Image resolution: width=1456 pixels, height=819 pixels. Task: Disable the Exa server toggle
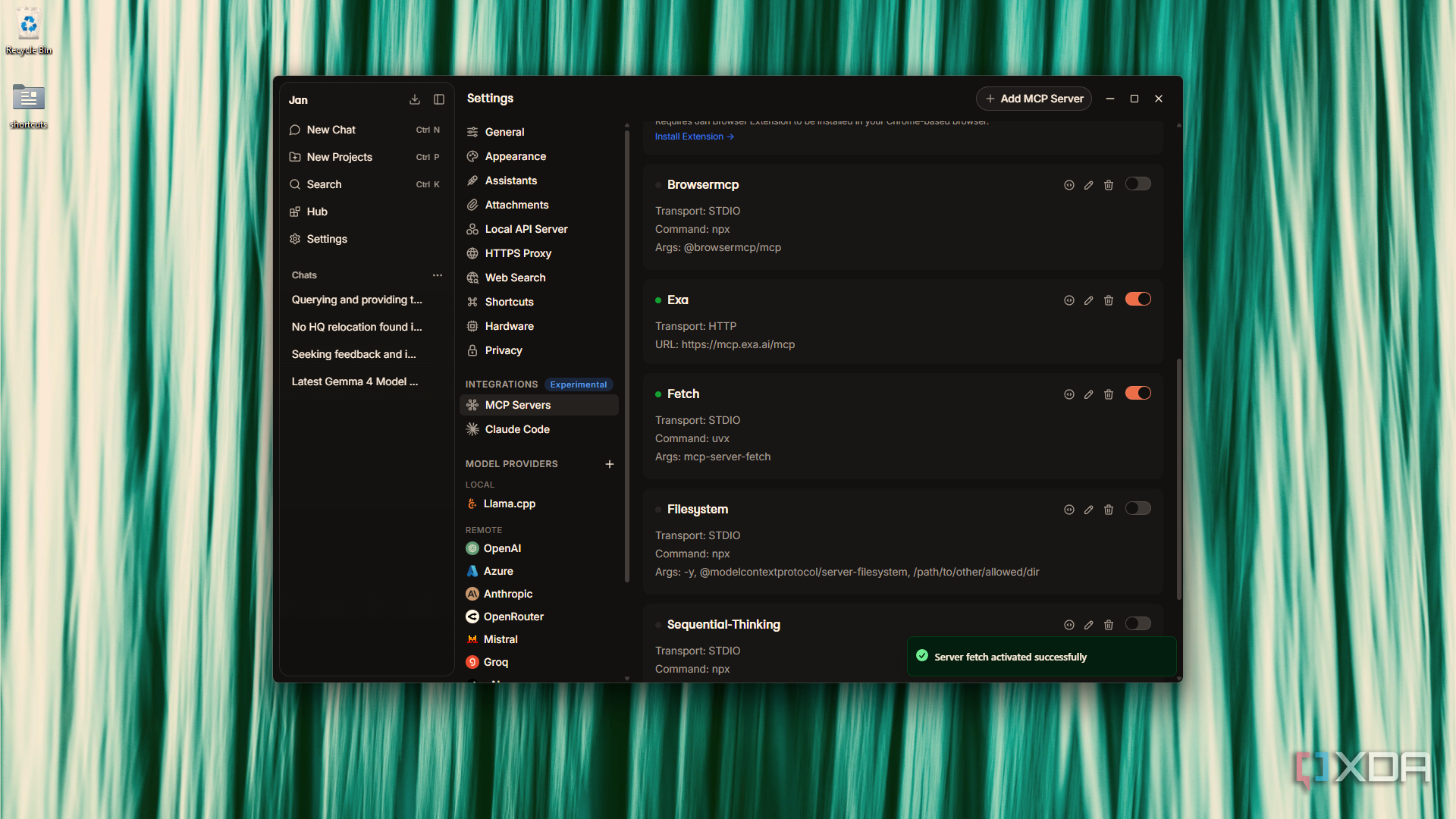pos(1138,299)
